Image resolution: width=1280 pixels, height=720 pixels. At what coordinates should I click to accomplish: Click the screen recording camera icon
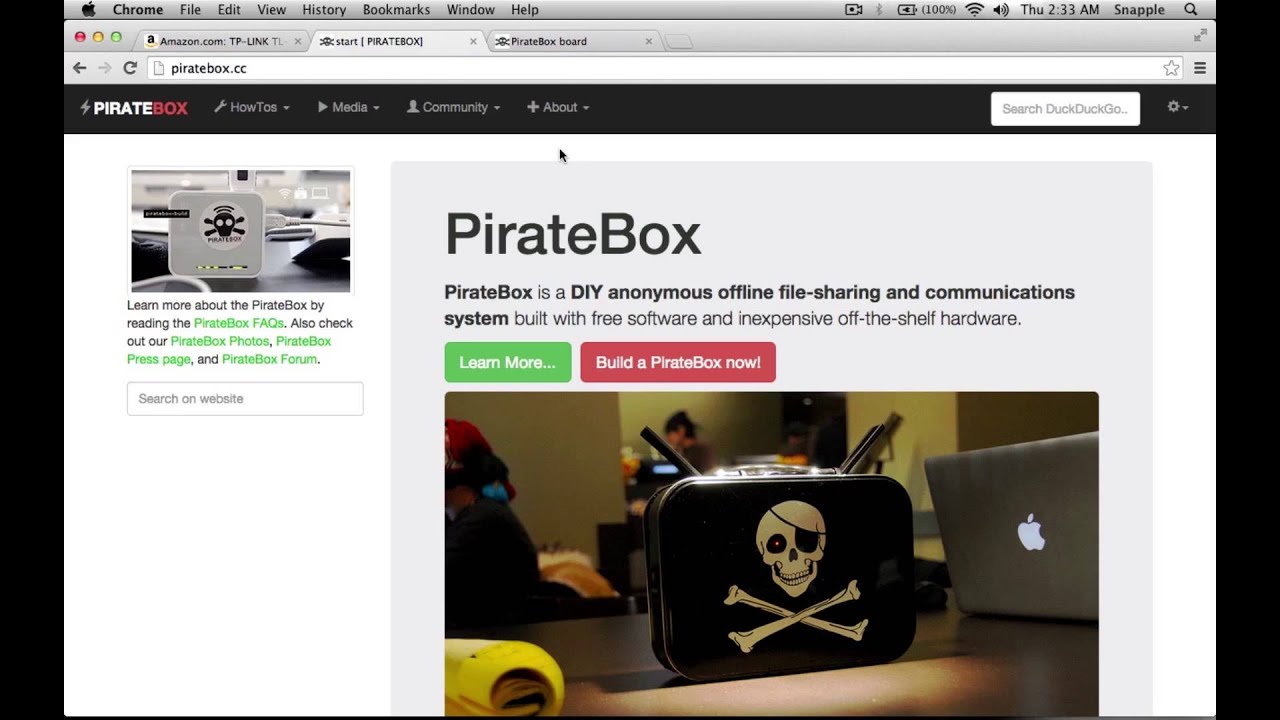click(854, 9)
